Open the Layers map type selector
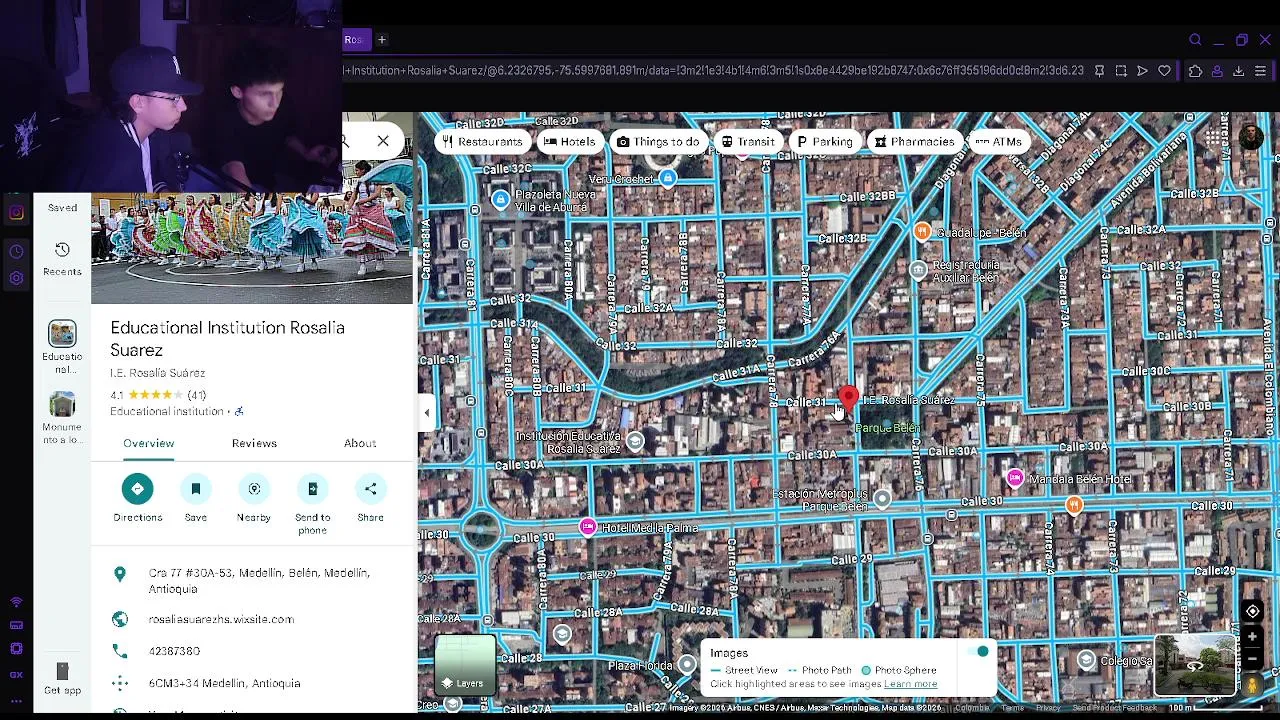Screen dimensions: 1280x720 point(465,664)
